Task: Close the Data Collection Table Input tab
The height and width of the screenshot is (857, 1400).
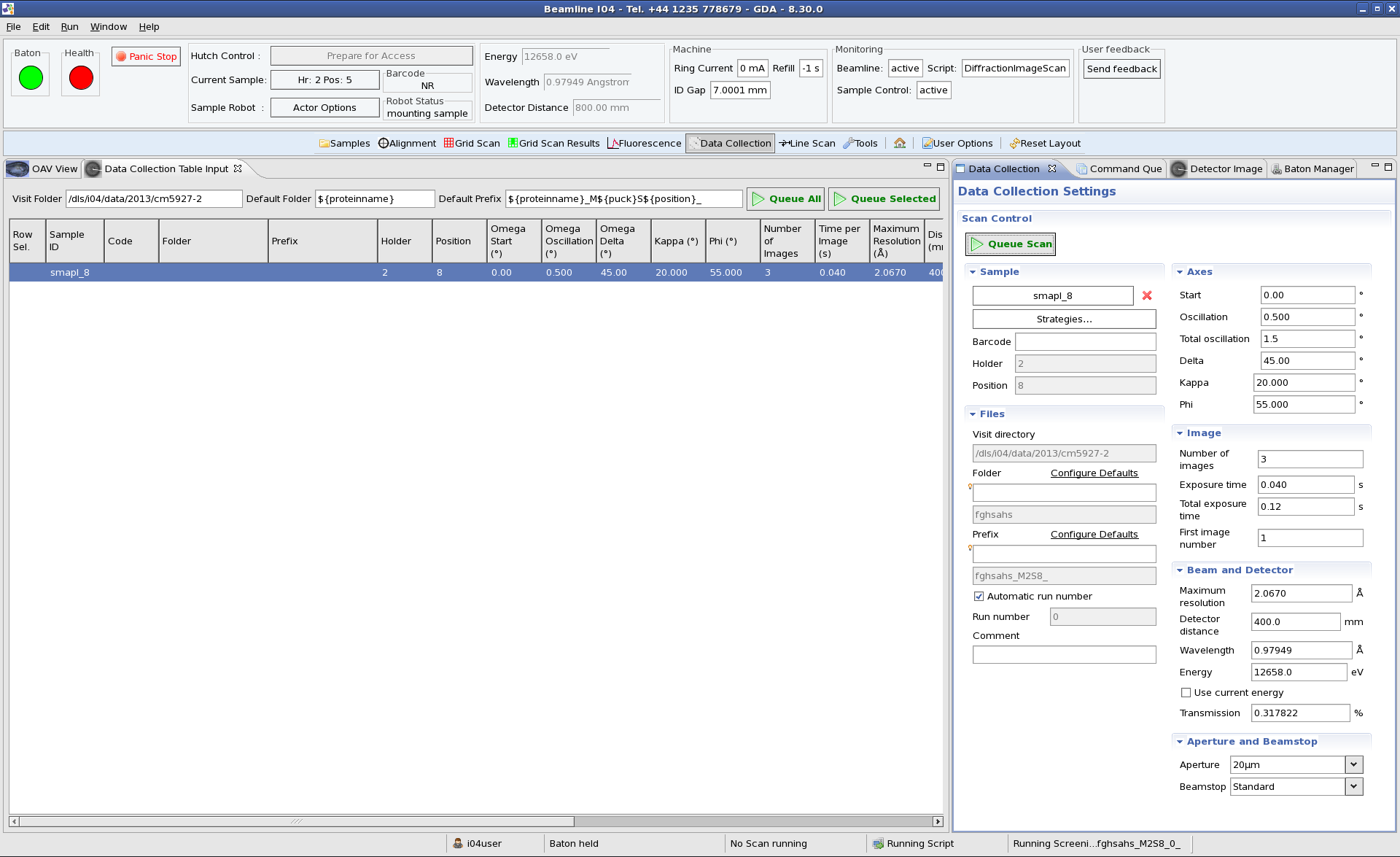Action: pos(238,168)
